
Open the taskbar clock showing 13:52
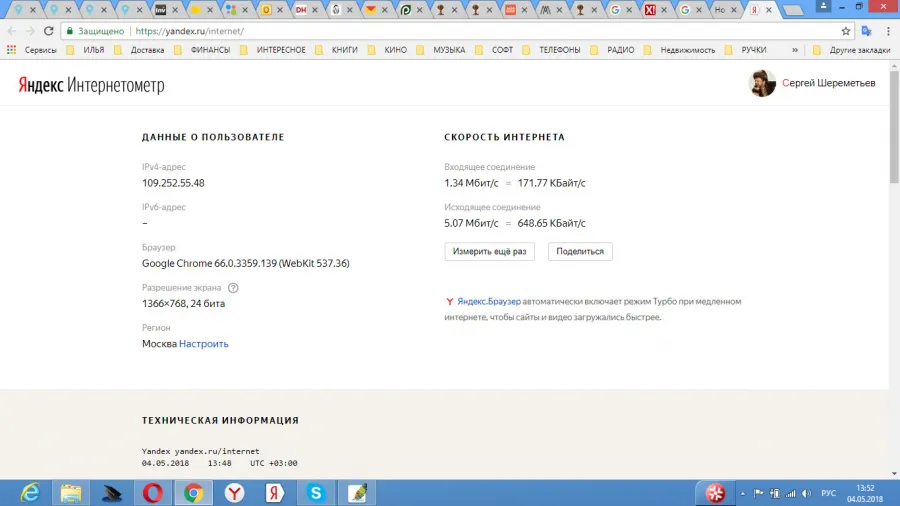tap(865, 493)
